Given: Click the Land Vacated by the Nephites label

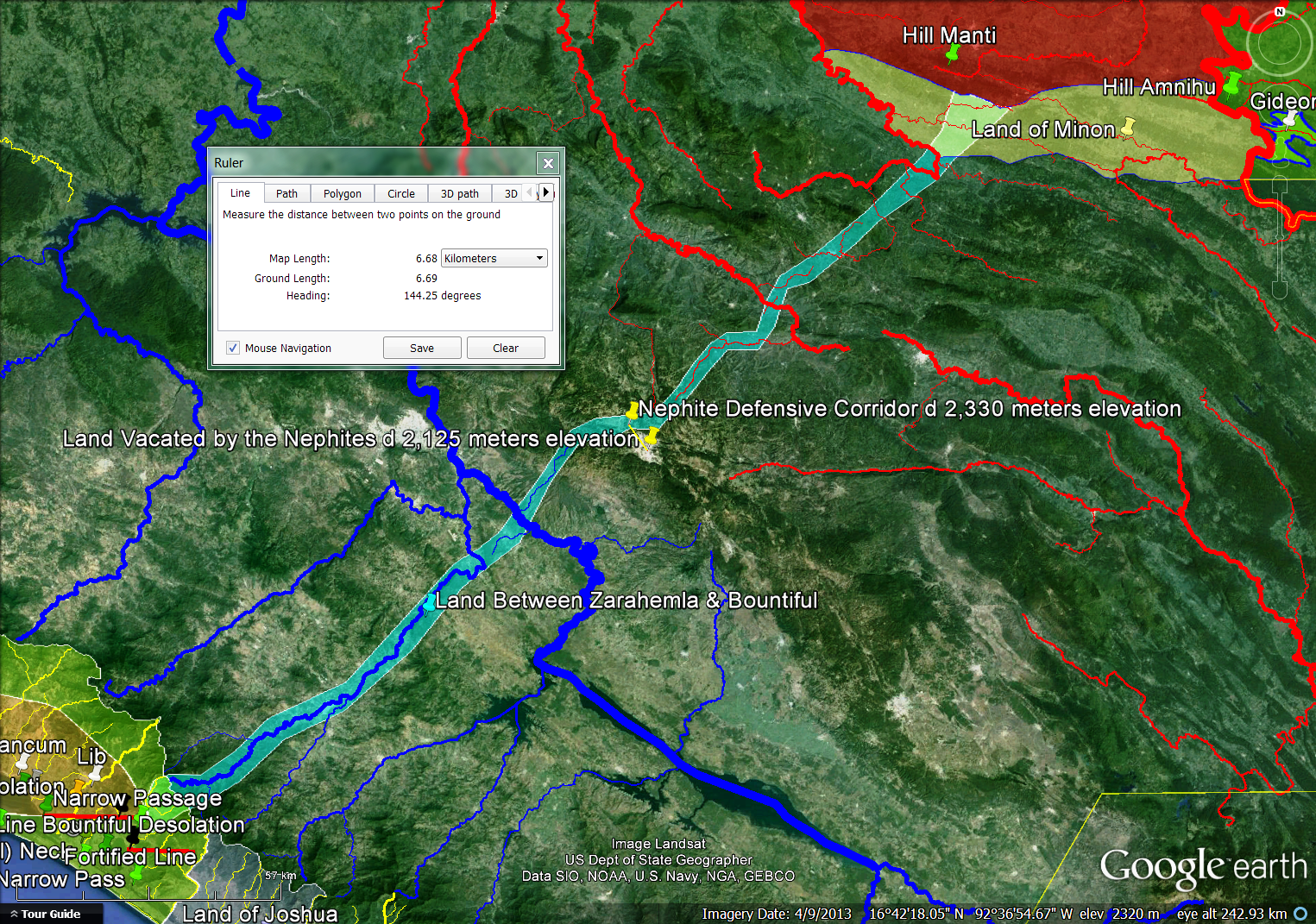Looking at the screenshot, I should point(351,438).
